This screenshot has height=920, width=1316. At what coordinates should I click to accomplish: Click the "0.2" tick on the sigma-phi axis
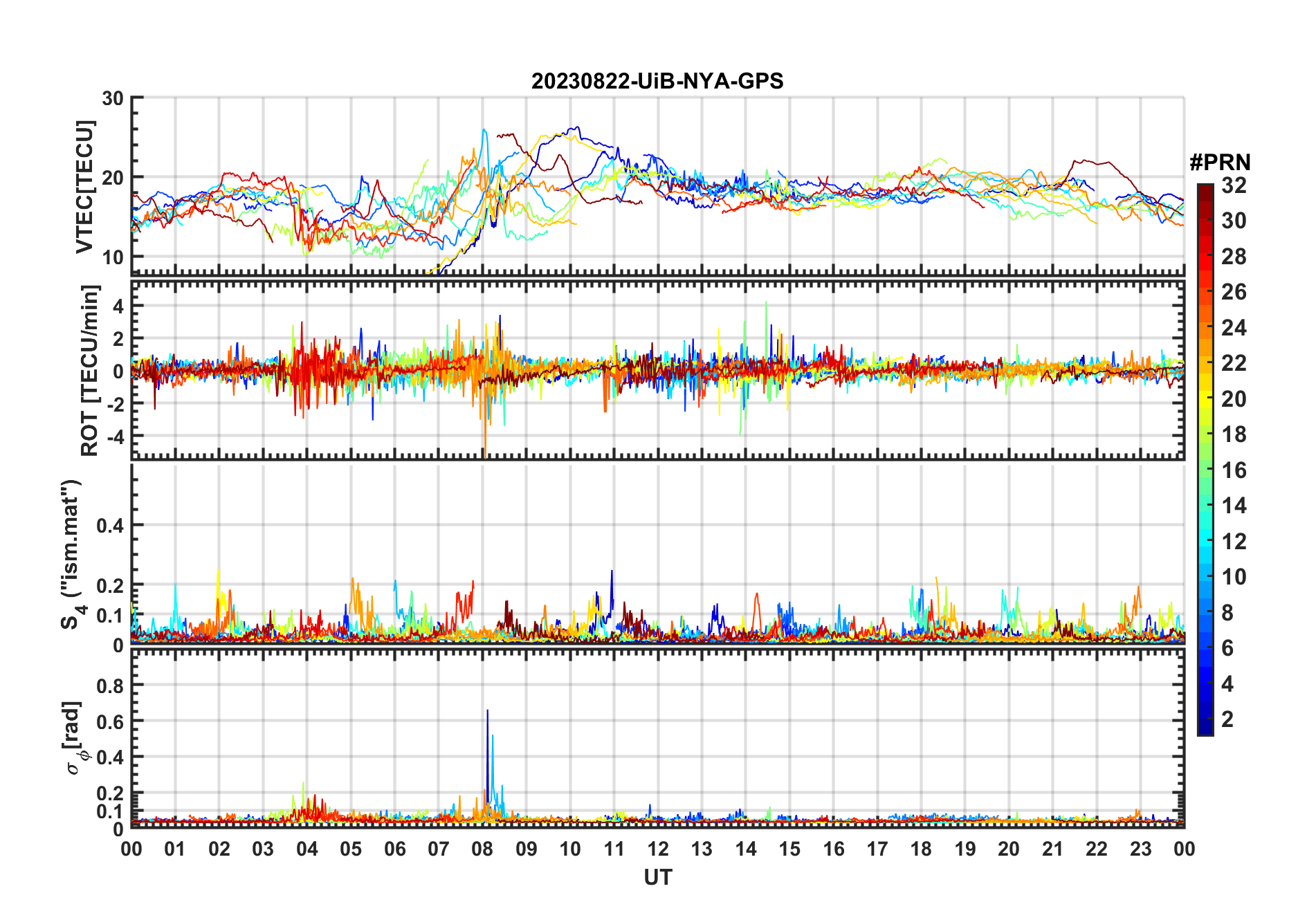pos(110,793)
